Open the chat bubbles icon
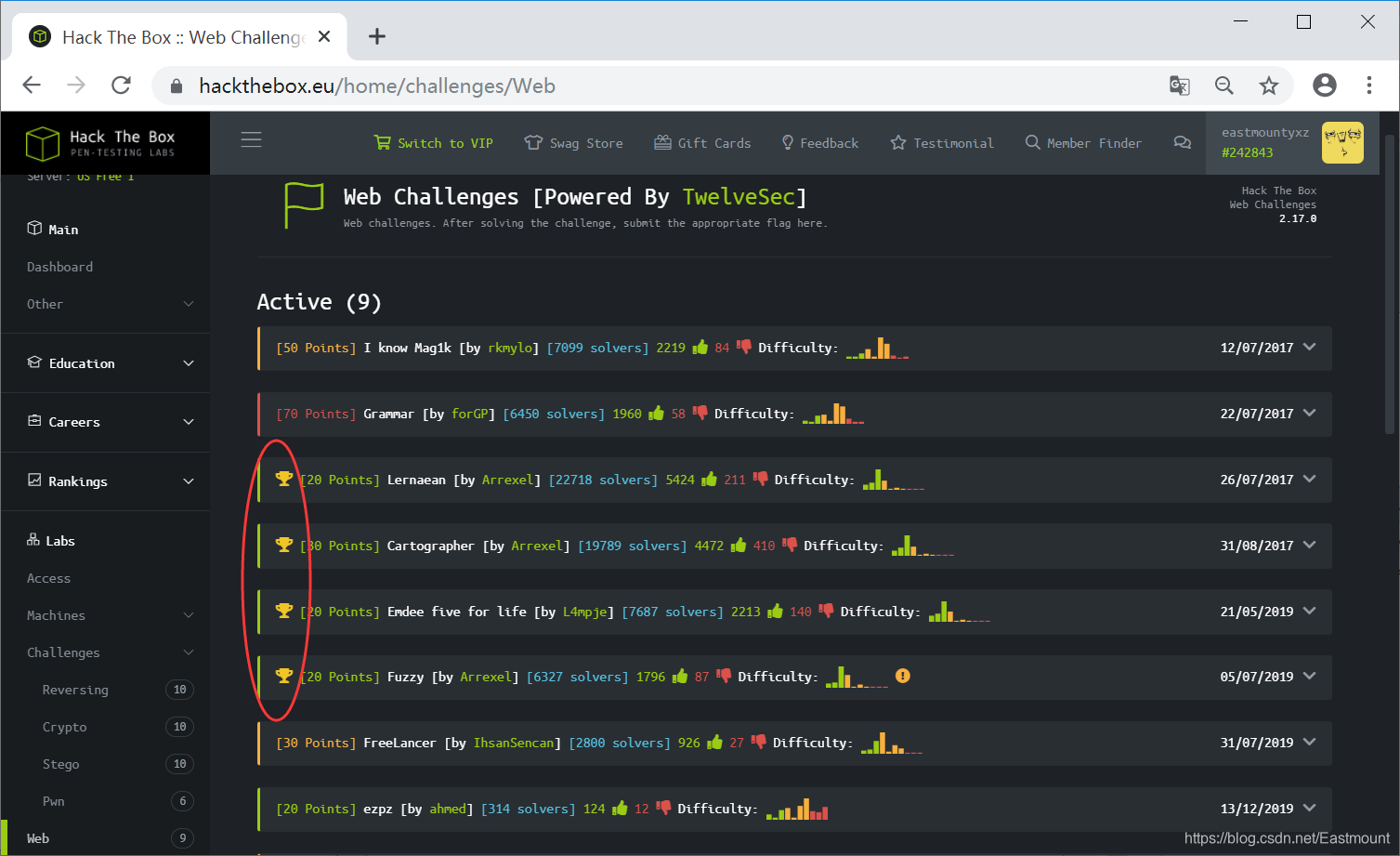Screen dimensions: 1400x856 [x=1182, y=143]
